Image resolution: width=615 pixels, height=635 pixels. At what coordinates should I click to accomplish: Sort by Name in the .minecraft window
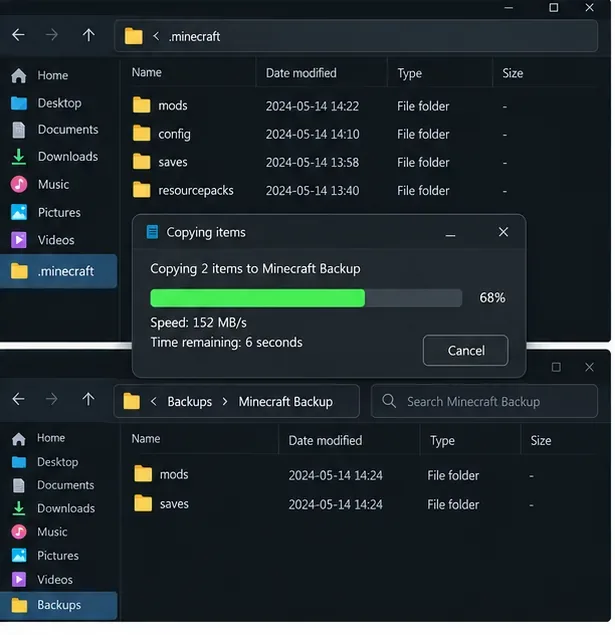(x=147, y=72)
